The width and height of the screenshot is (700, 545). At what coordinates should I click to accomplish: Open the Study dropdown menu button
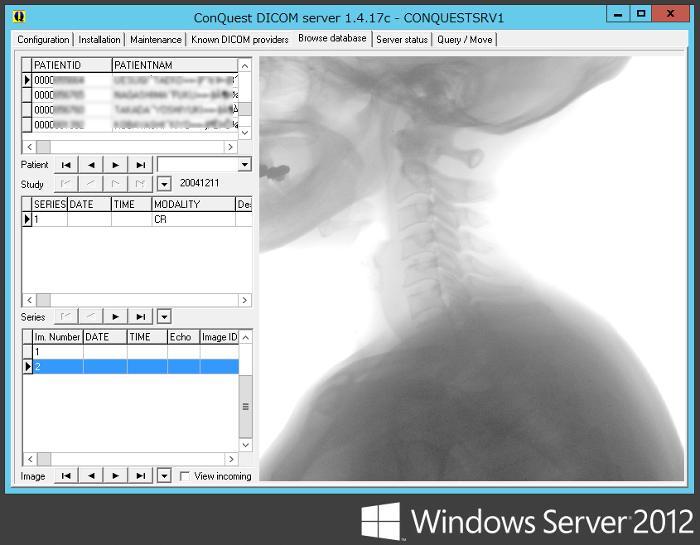coord(164,184)
